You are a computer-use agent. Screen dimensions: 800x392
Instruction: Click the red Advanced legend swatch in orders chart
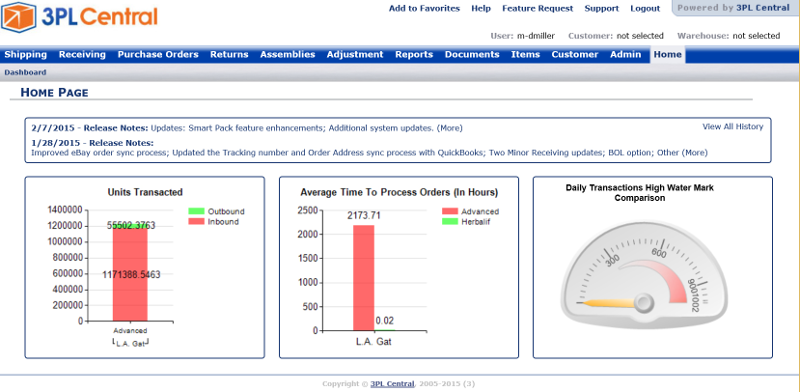[450, 211]
